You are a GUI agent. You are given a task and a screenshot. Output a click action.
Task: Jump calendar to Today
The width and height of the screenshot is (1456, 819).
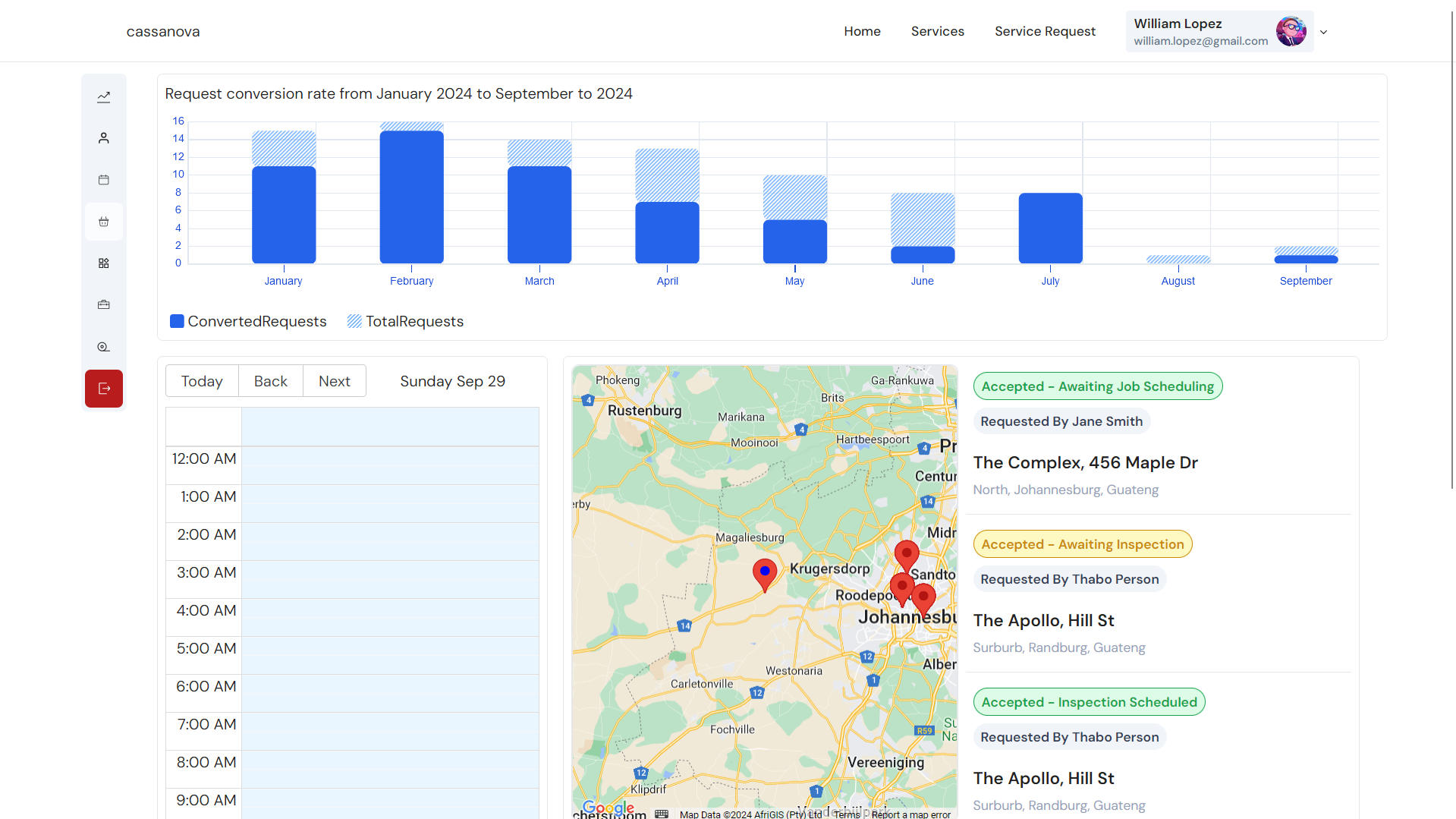pyautogui.click(x=202, y=381)
